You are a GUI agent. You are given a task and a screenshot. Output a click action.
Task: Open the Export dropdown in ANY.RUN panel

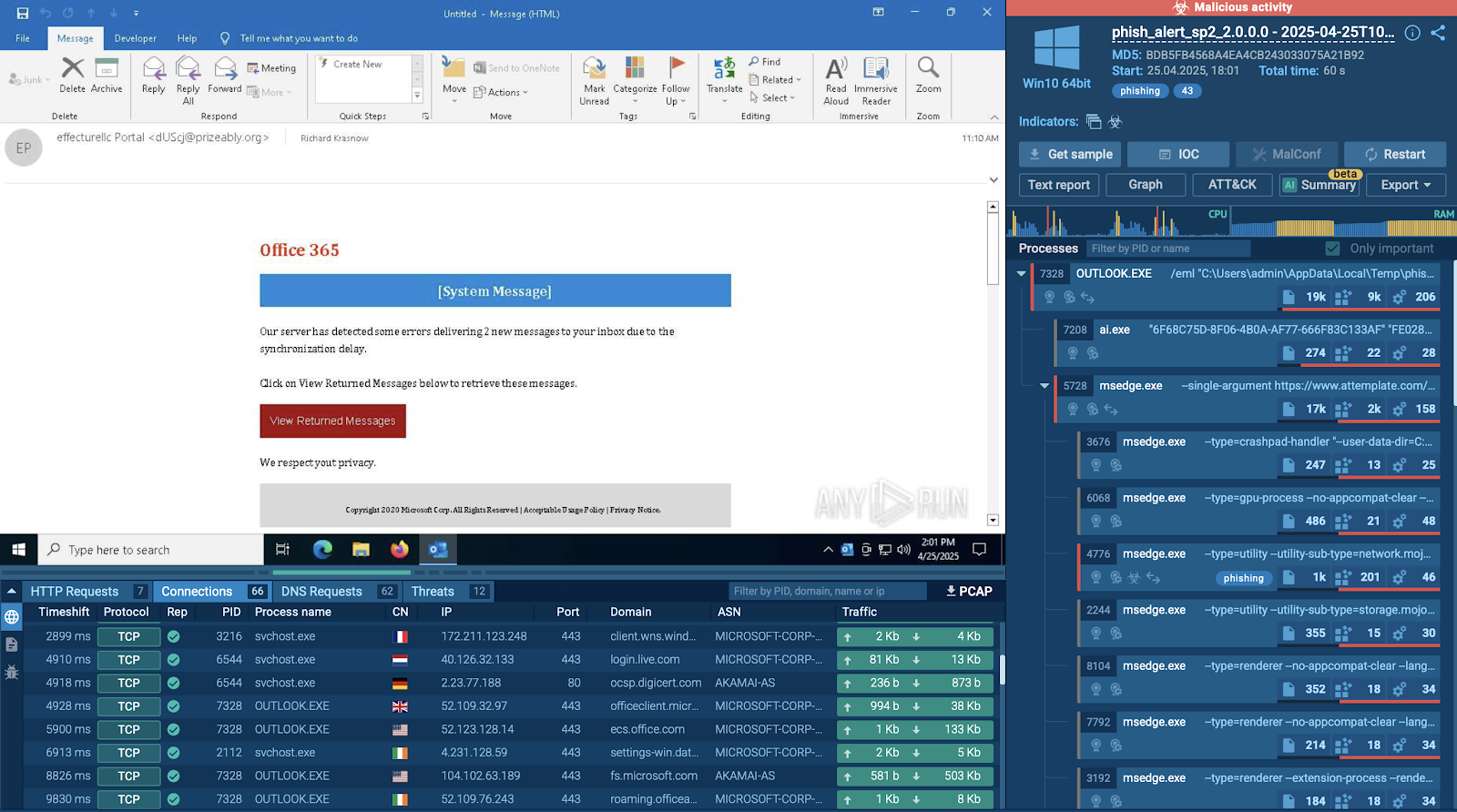pyautogui.click(x=1406, y=185)
